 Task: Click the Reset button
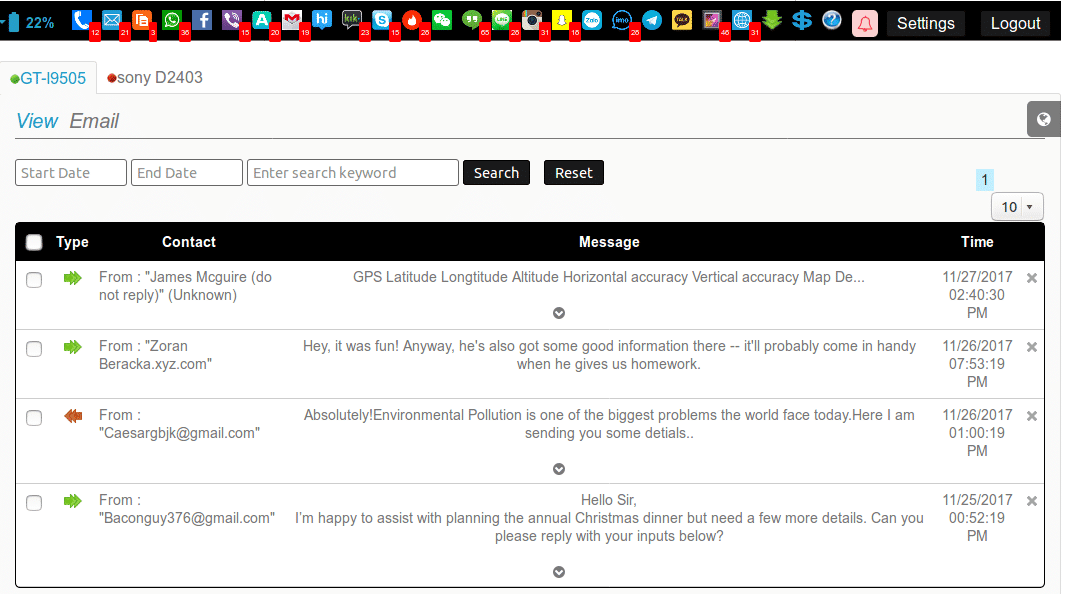click(x=573, y=172)
